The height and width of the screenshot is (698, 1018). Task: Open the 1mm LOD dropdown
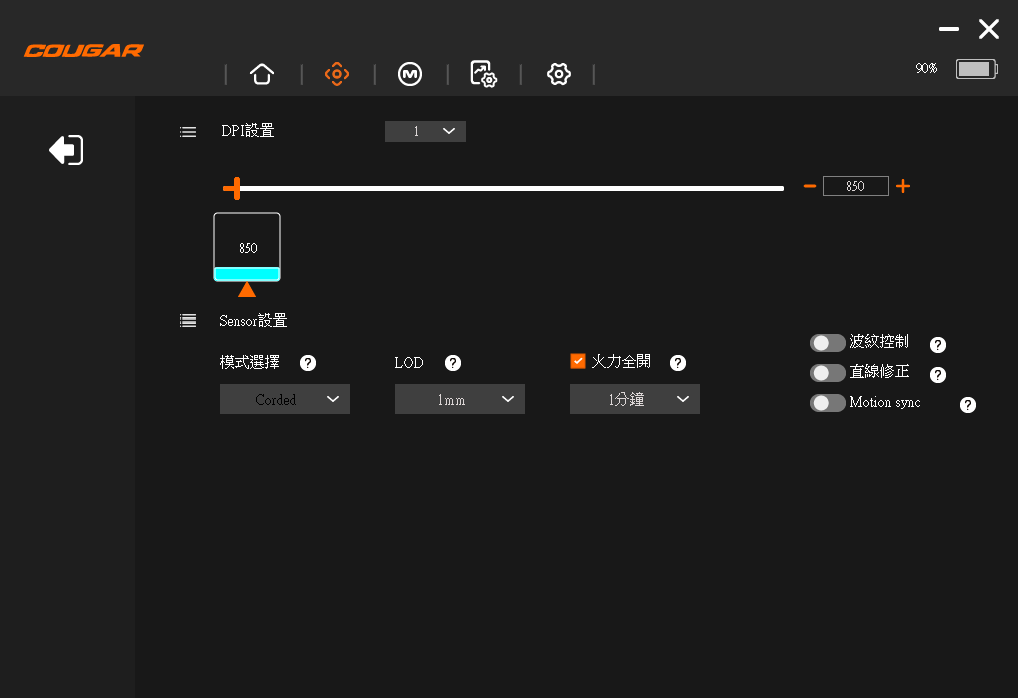(x=460, y=399)
